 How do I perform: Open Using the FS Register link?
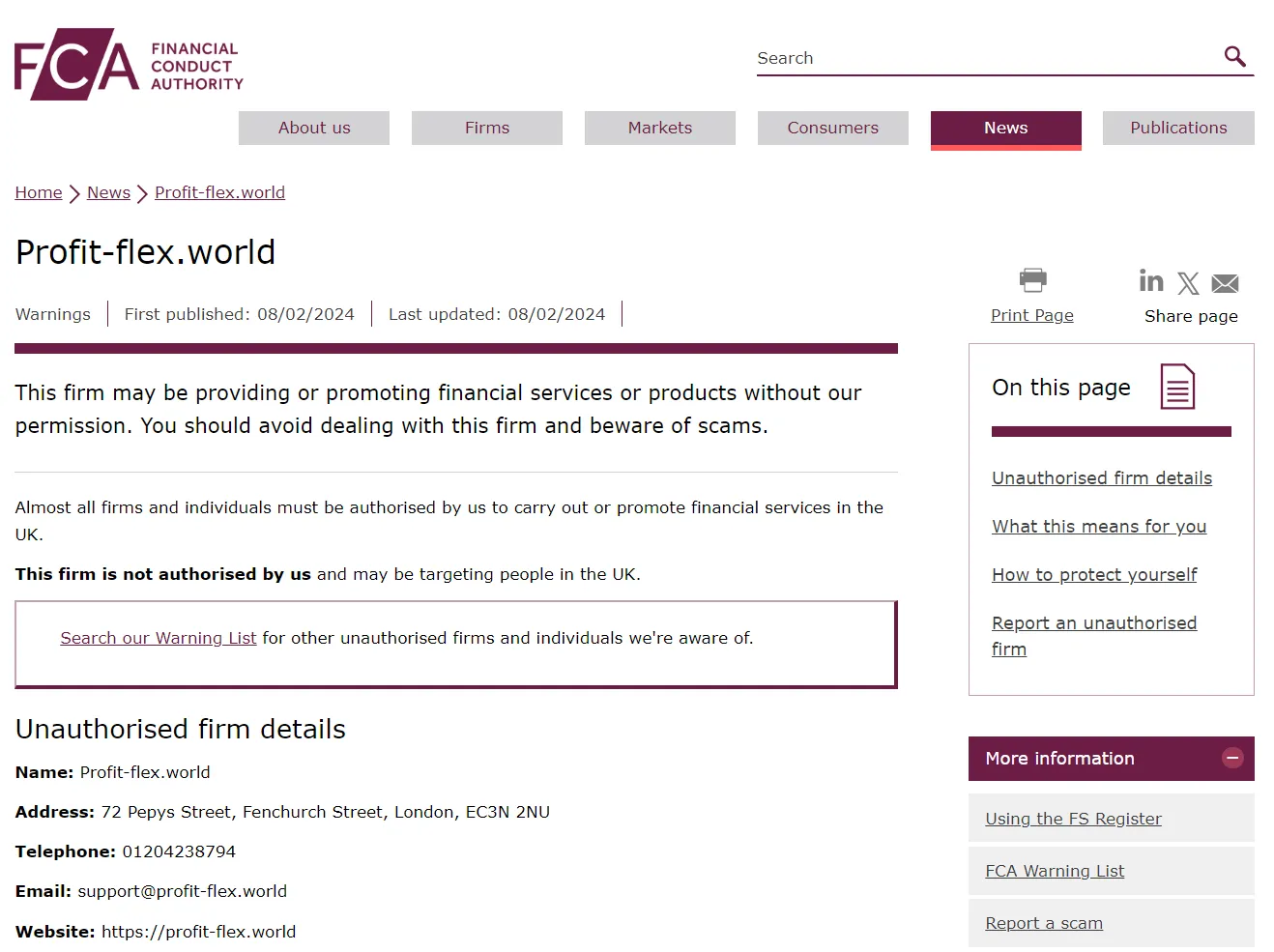tap(1073, 819)
